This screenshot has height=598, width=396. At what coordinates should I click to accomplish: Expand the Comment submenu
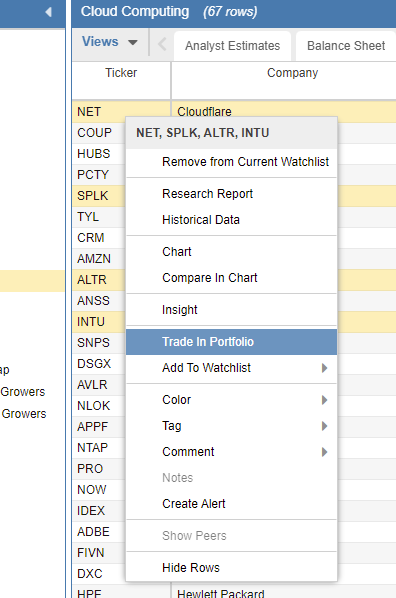[232, 452]
